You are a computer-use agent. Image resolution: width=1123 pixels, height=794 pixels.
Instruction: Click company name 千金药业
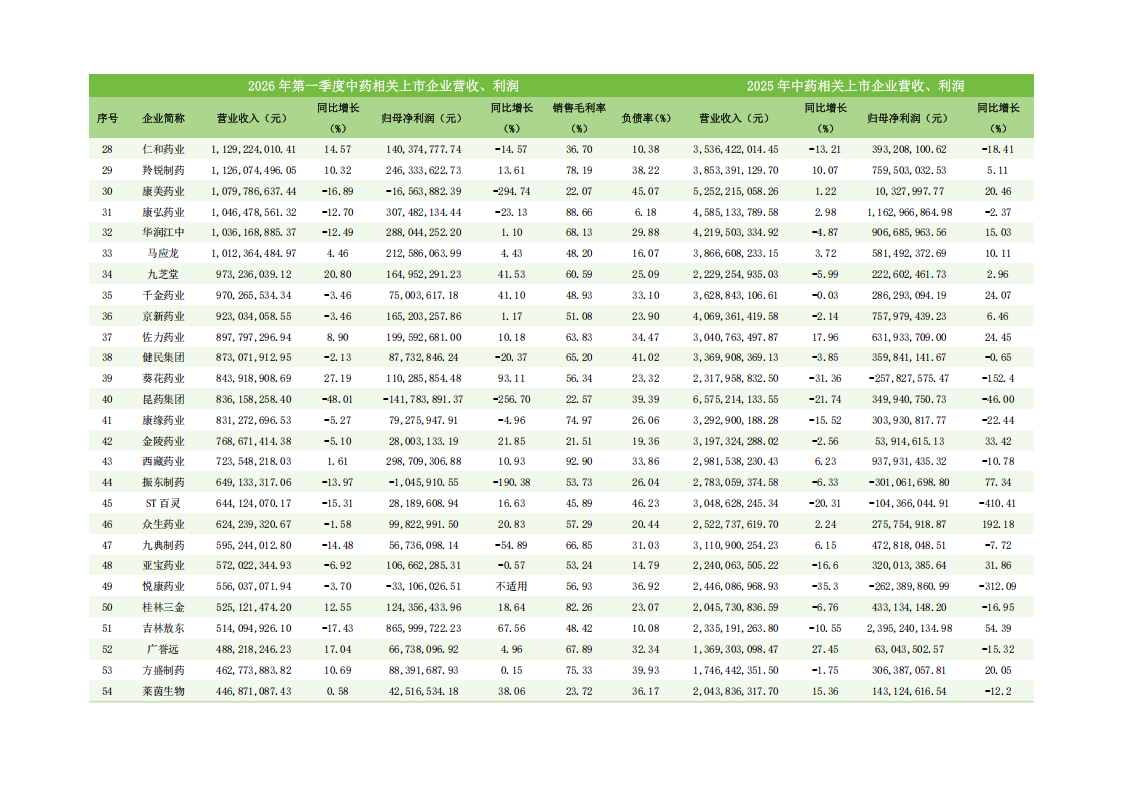(x=163, y=295)
